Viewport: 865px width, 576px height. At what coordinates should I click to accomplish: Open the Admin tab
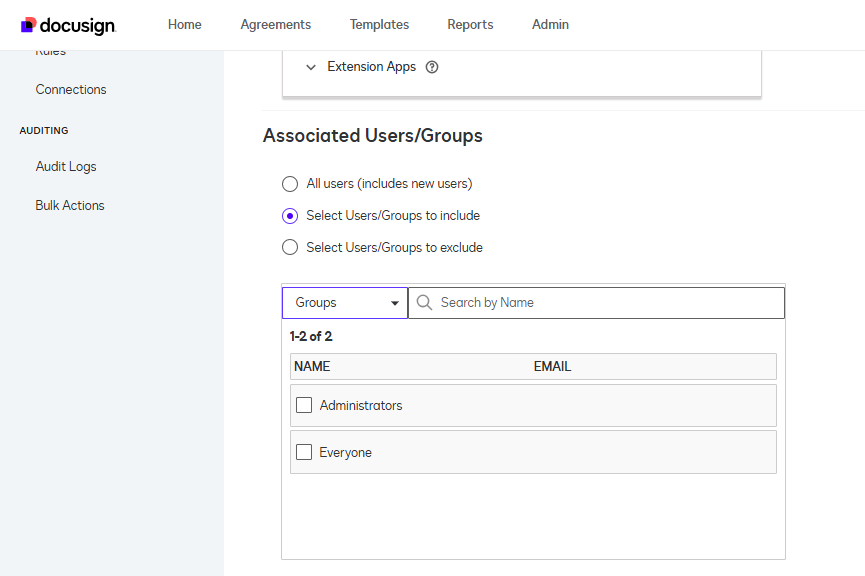551,25
